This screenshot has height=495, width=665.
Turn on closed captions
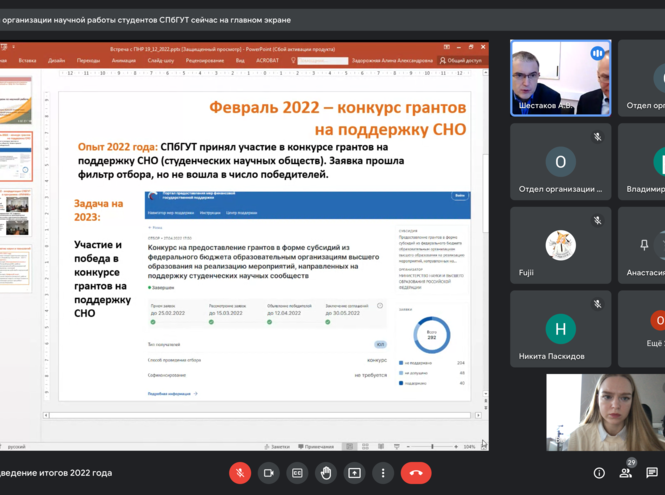pos(297,473)
